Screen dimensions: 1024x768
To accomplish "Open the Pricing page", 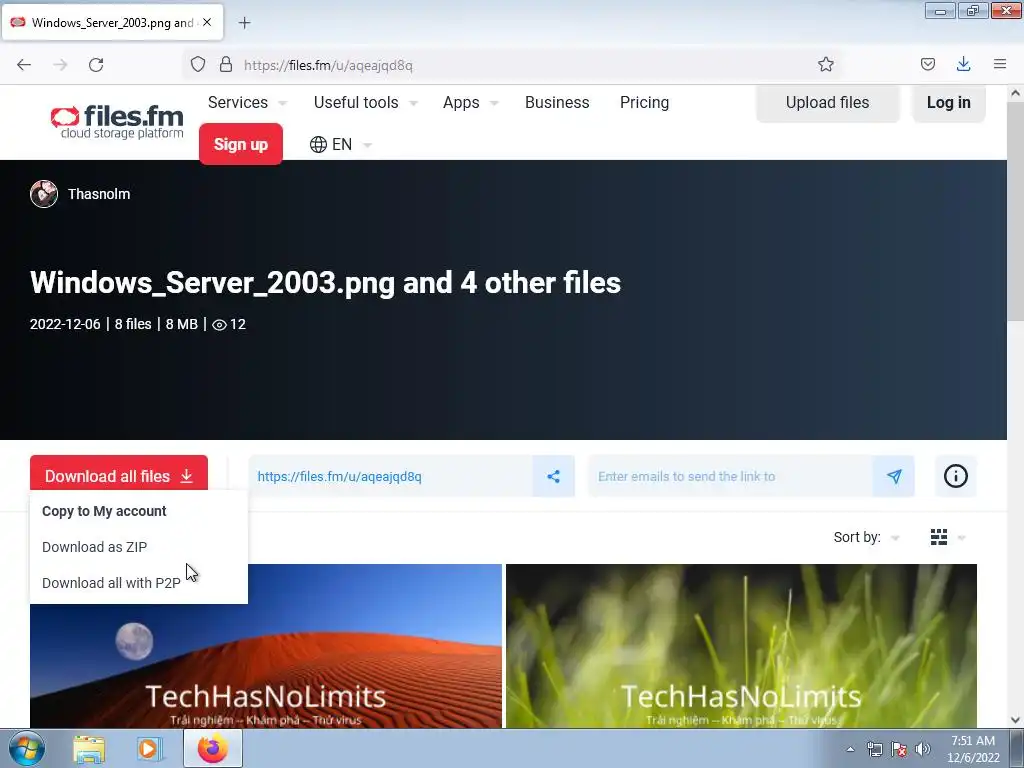I will [645, 103].
